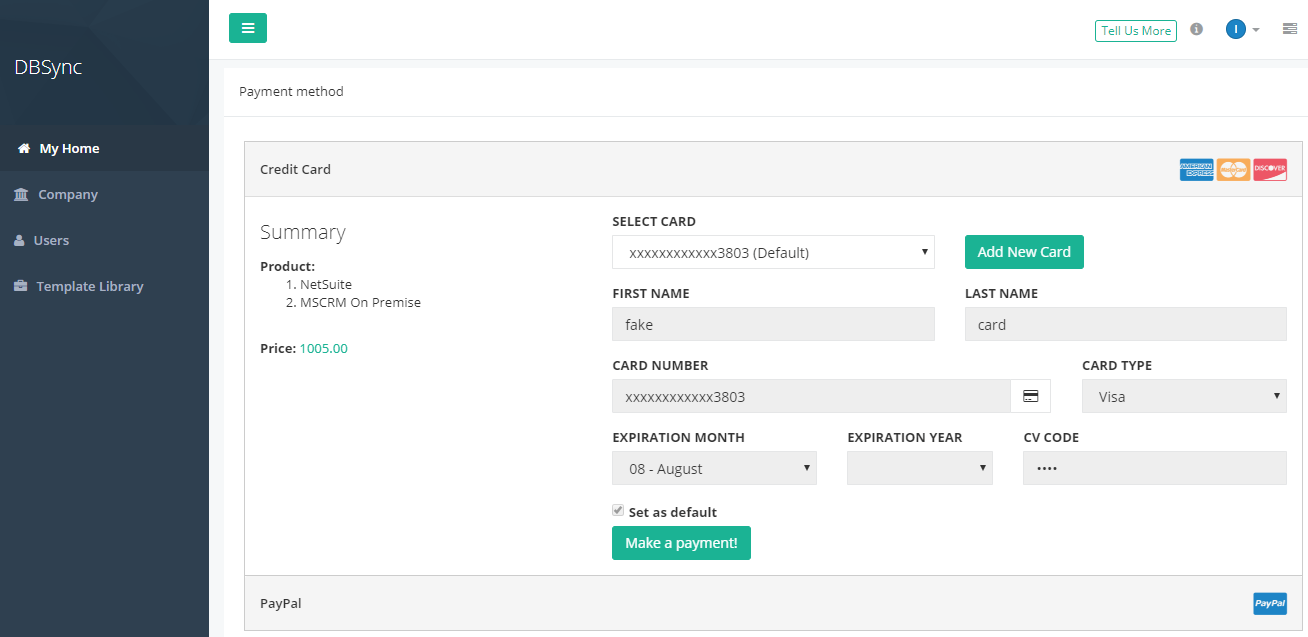Click the Discover card logo
Image resolution: width=1308 pixels, height=637 pixels.
(1270, 170)
